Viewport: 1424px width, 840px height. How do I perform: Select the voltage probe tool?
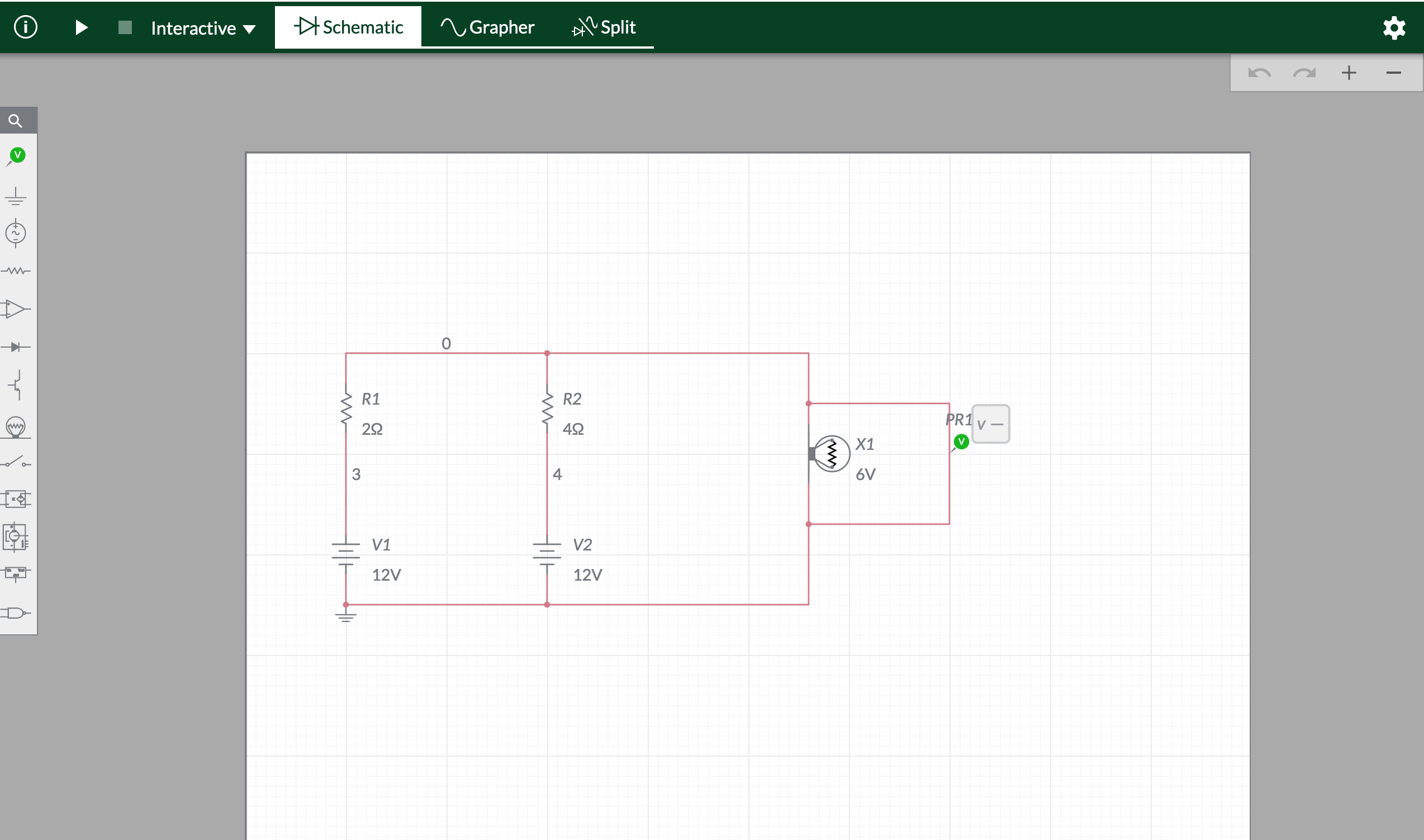click(x=16, y=158)
